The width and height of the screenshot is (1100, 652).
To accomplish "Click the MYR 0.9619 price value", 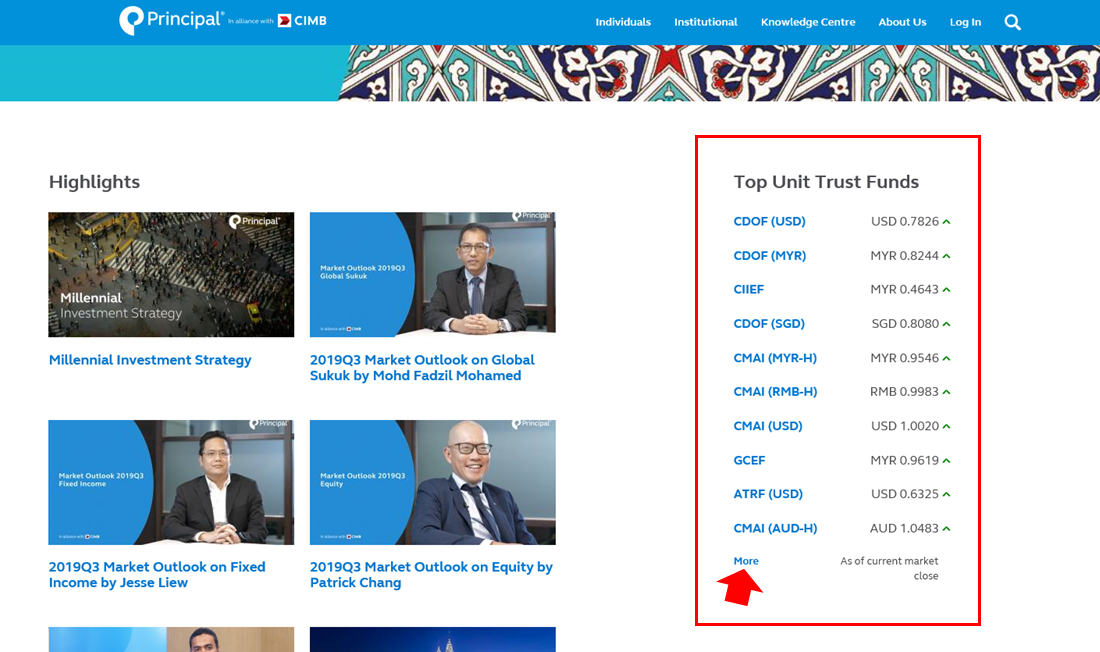I will (x=904, y=460).
